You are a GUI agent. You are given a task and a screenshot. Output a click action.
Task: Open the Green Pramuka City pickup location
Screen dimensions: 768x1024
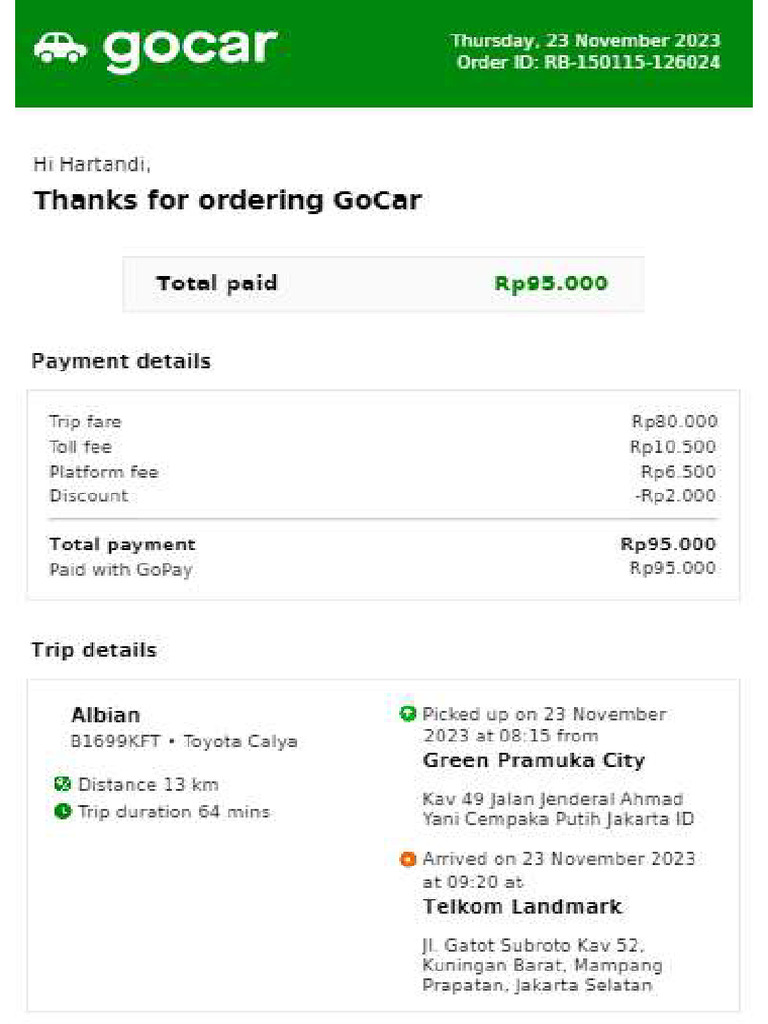coord(533,760)
